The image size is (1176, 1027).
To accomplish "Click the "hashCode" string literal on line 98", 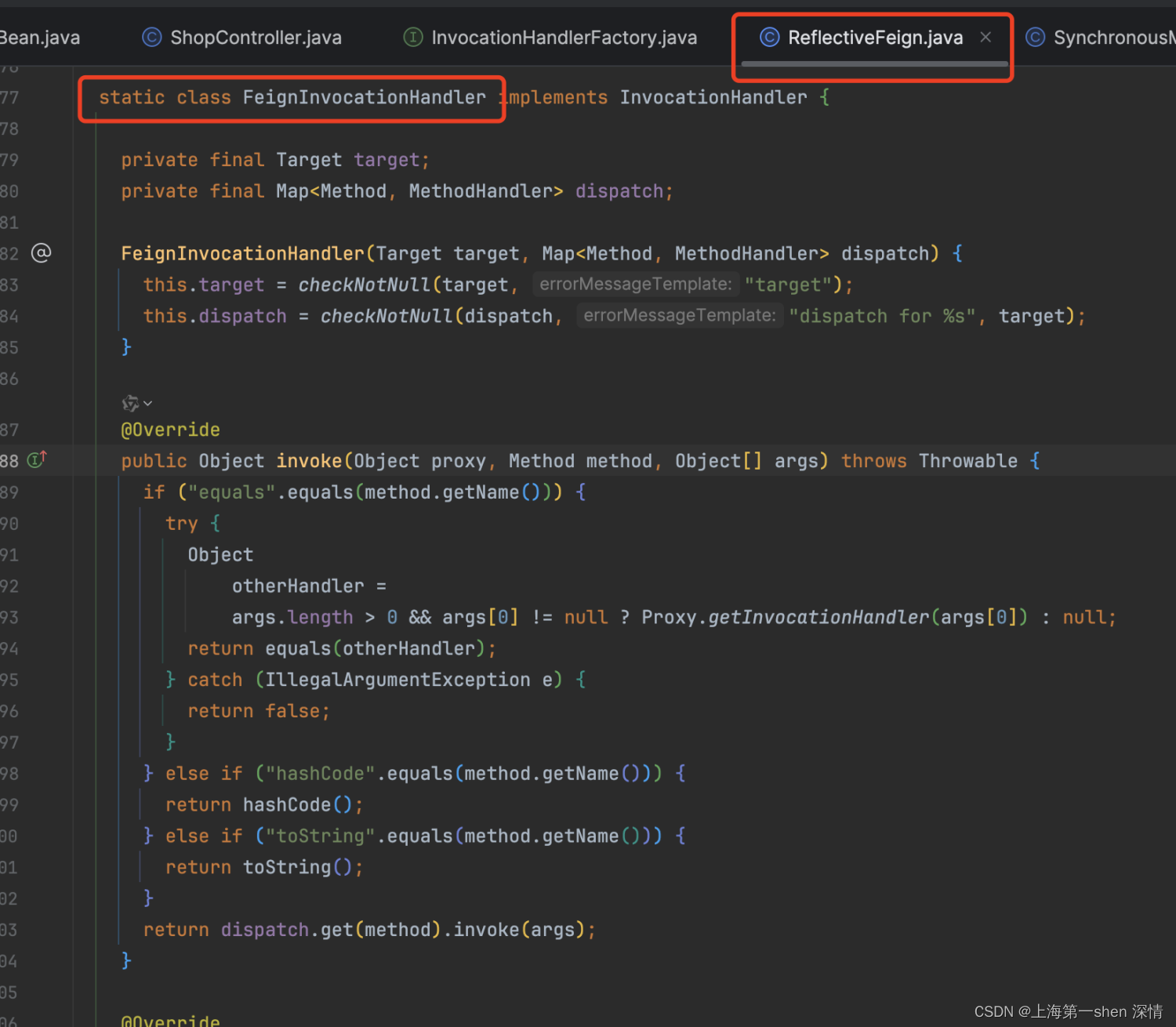I will pyautogui.click(x=320, y=774).
